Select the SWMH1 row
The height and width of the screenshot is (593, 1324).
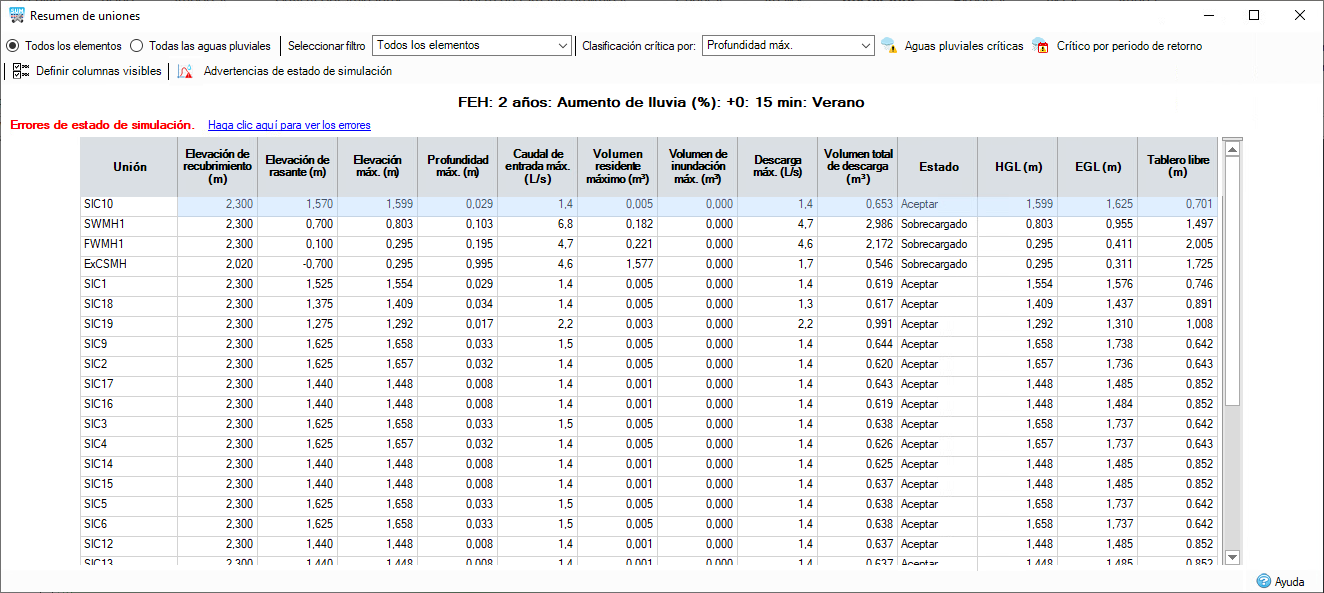click(649, 224)
